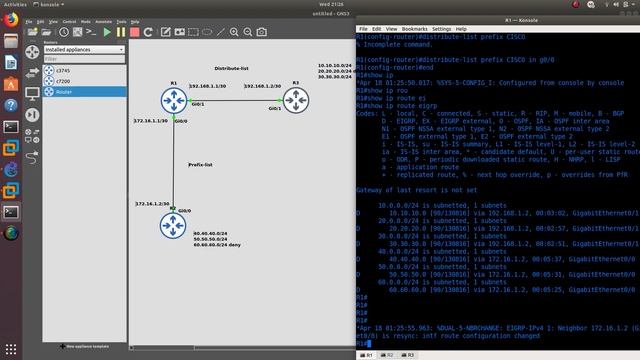Click the Activities button in top bar
Screen dimensions: 640x360
(x=15, y=4)
